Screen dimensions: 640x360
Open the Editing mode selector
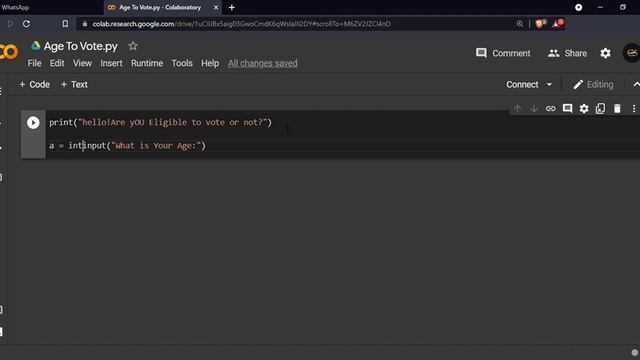[593, 84]
